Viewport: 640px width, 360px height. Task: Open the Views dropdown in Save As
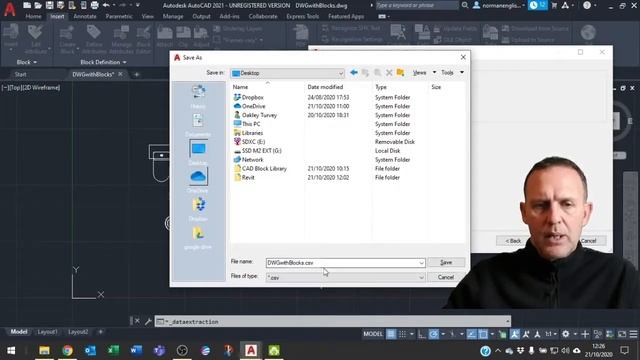(x=434, y=72)
